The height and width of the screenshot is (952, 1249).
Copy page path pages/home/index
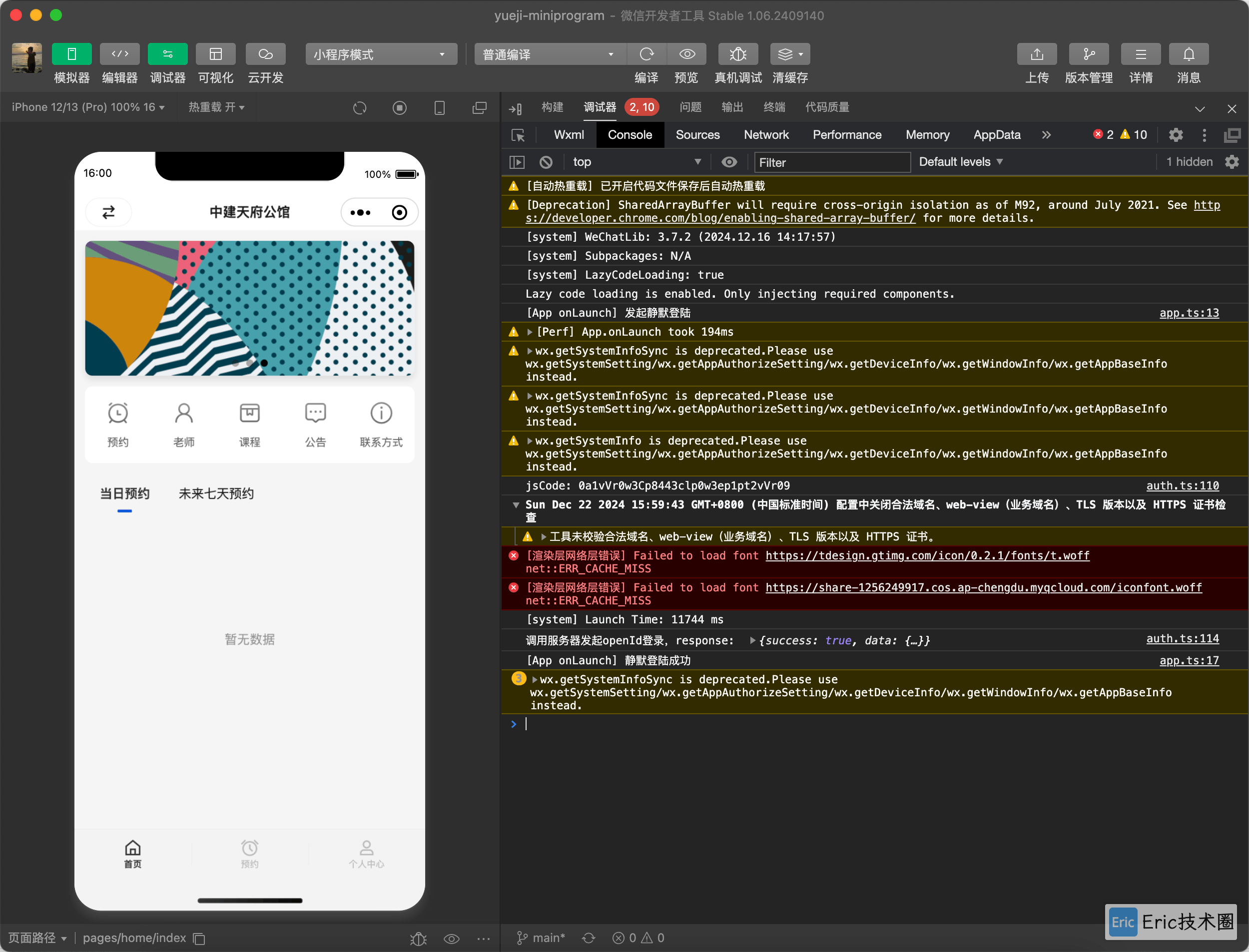pyautogui.click(x=199, y=939)
